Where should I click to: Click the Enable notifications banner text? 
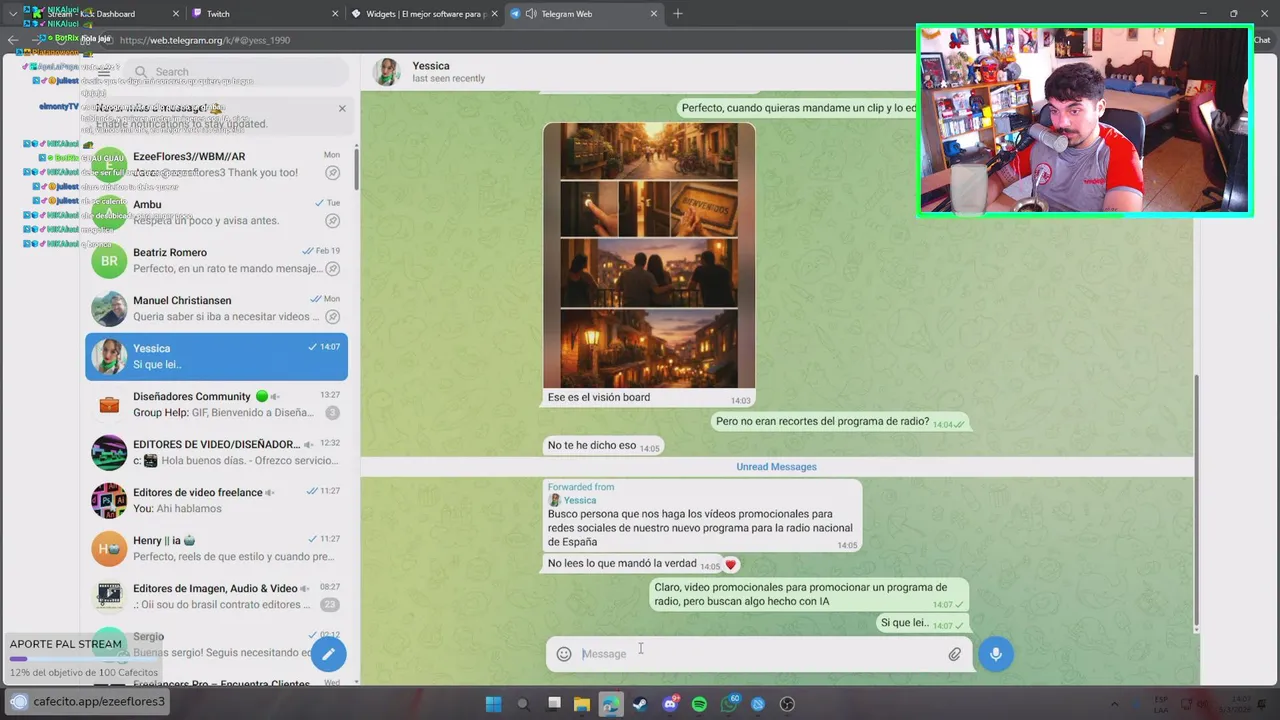point(181,124)
